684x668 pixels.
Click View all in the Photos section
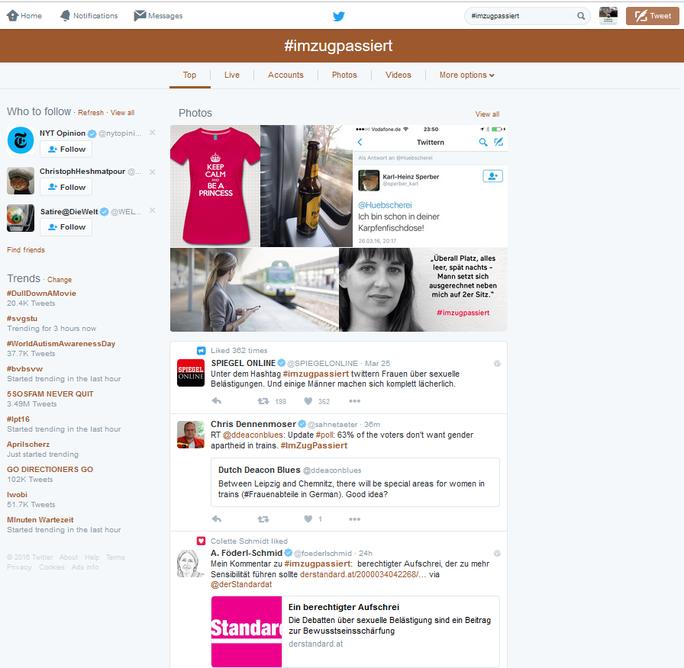pos(487,114)
